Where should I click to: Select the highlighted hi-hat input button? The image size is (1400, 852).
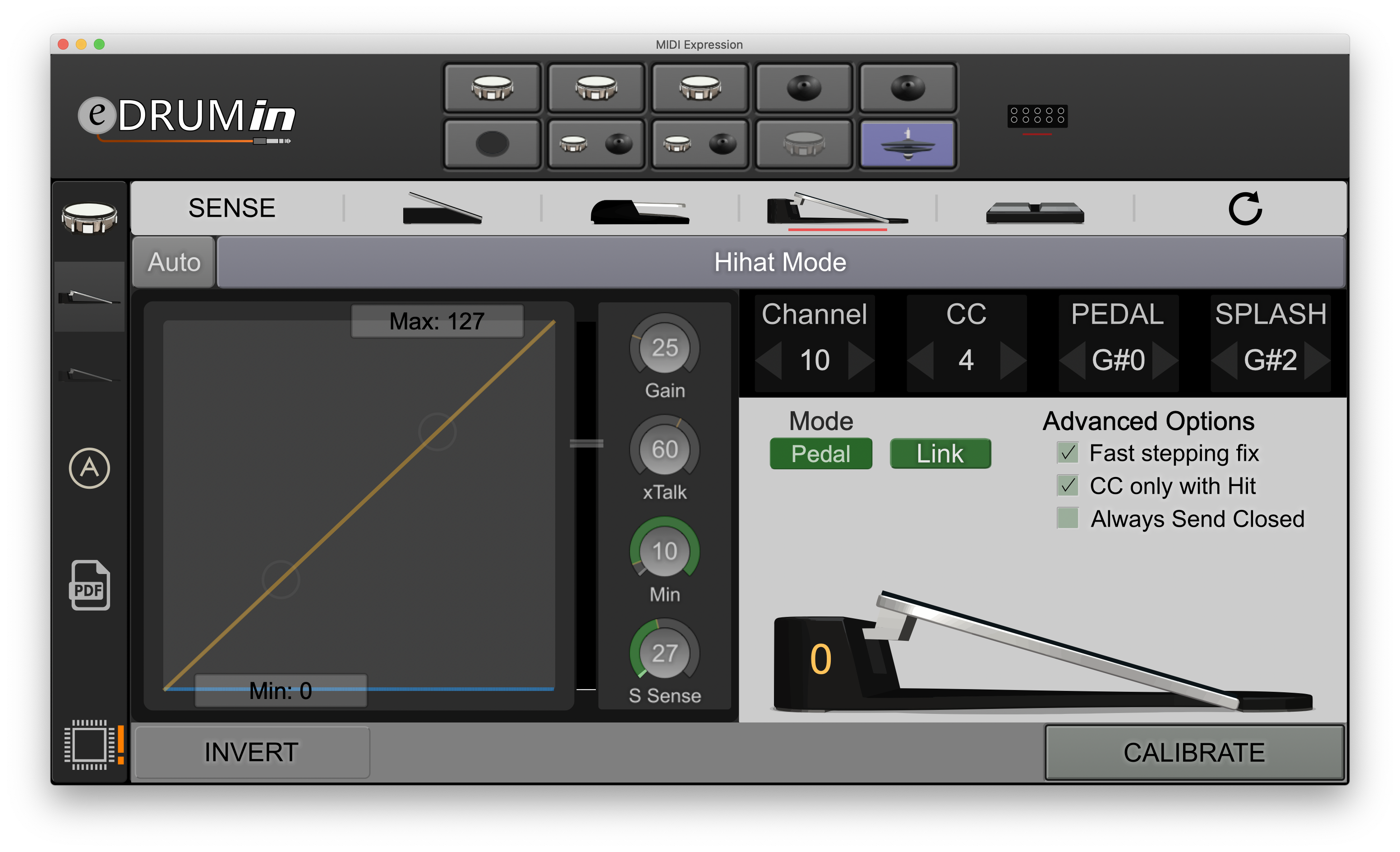tap(908, 144)
